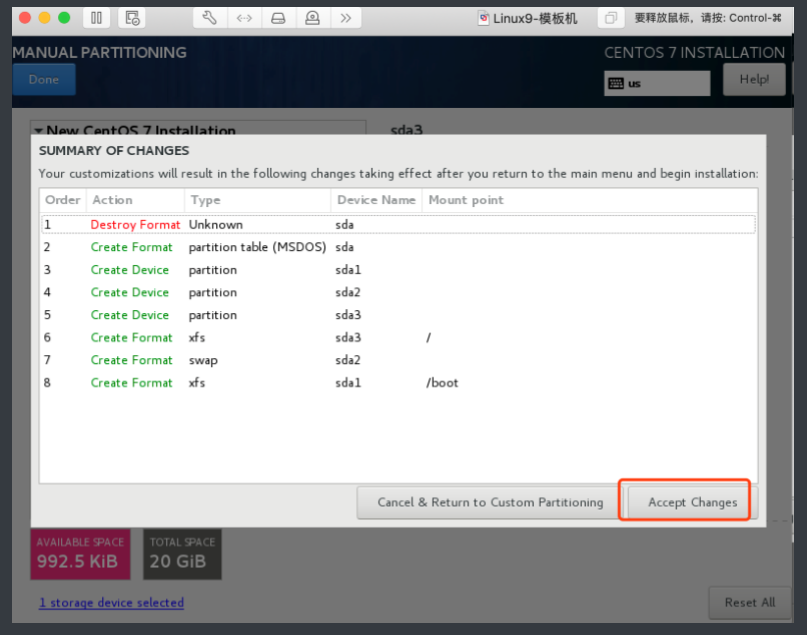Click the macOS green fullscreen button
The image size is (807, 635).
coord(64,18)
